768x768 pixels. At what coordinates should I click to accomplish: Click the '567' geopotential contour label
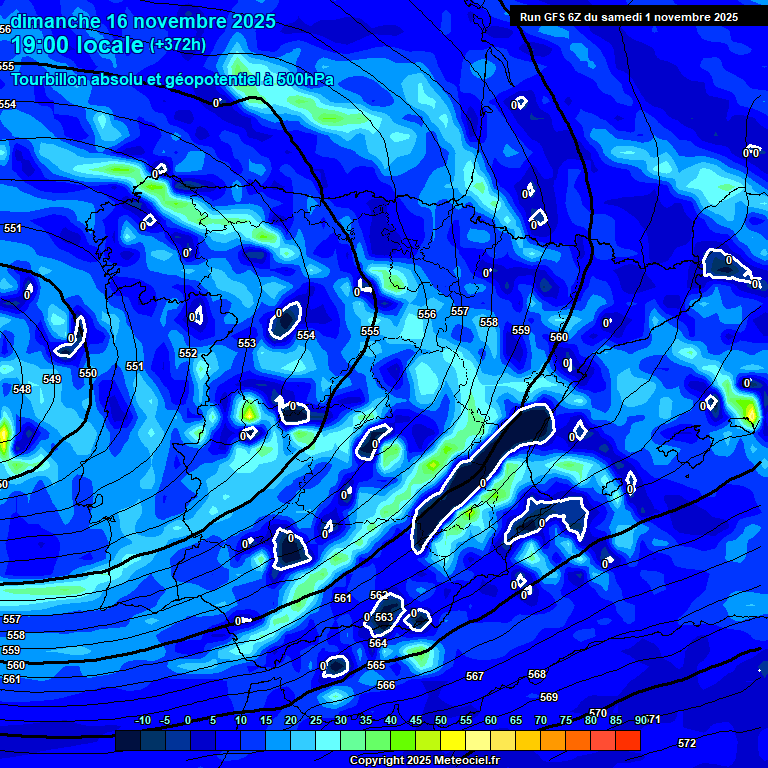475,676
